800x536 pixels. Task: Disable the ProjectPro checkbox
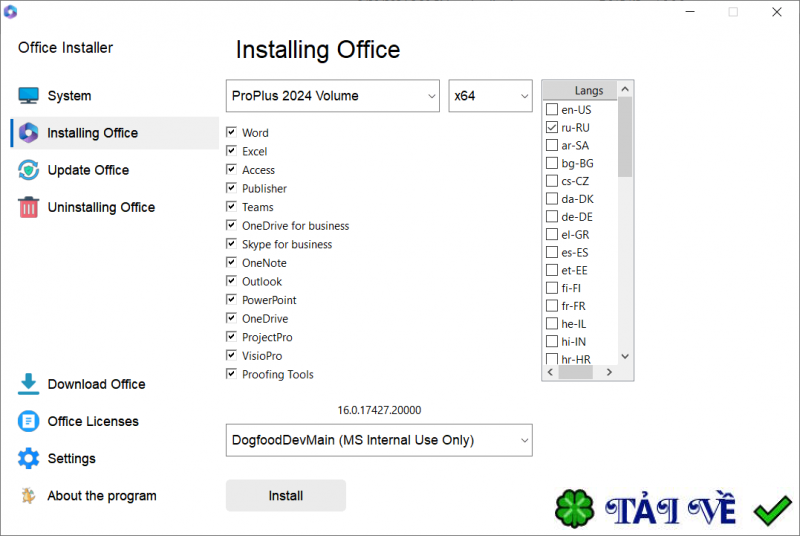(232, 337)
